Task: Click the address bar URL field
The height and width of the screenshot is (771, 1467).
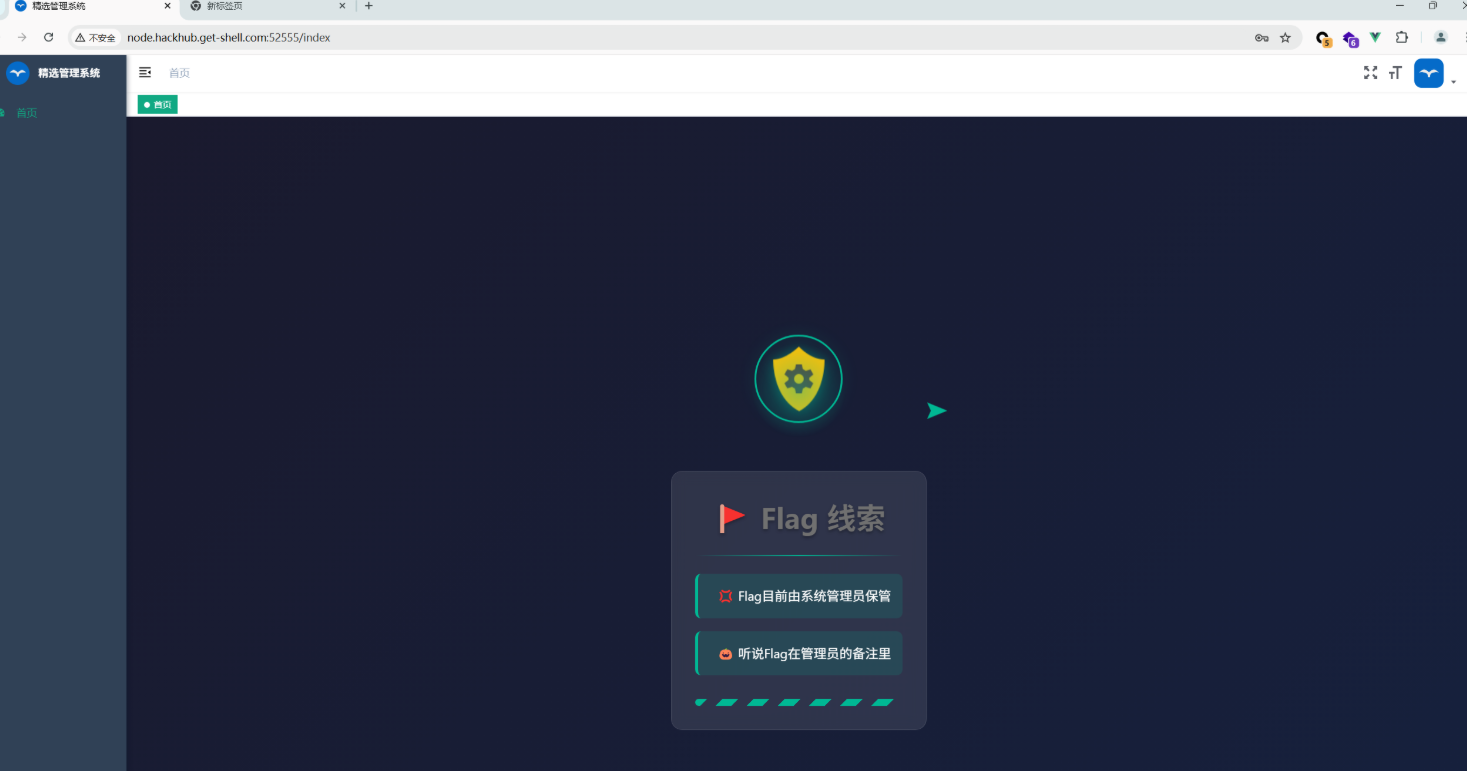Action: click(x=600, y=38)
